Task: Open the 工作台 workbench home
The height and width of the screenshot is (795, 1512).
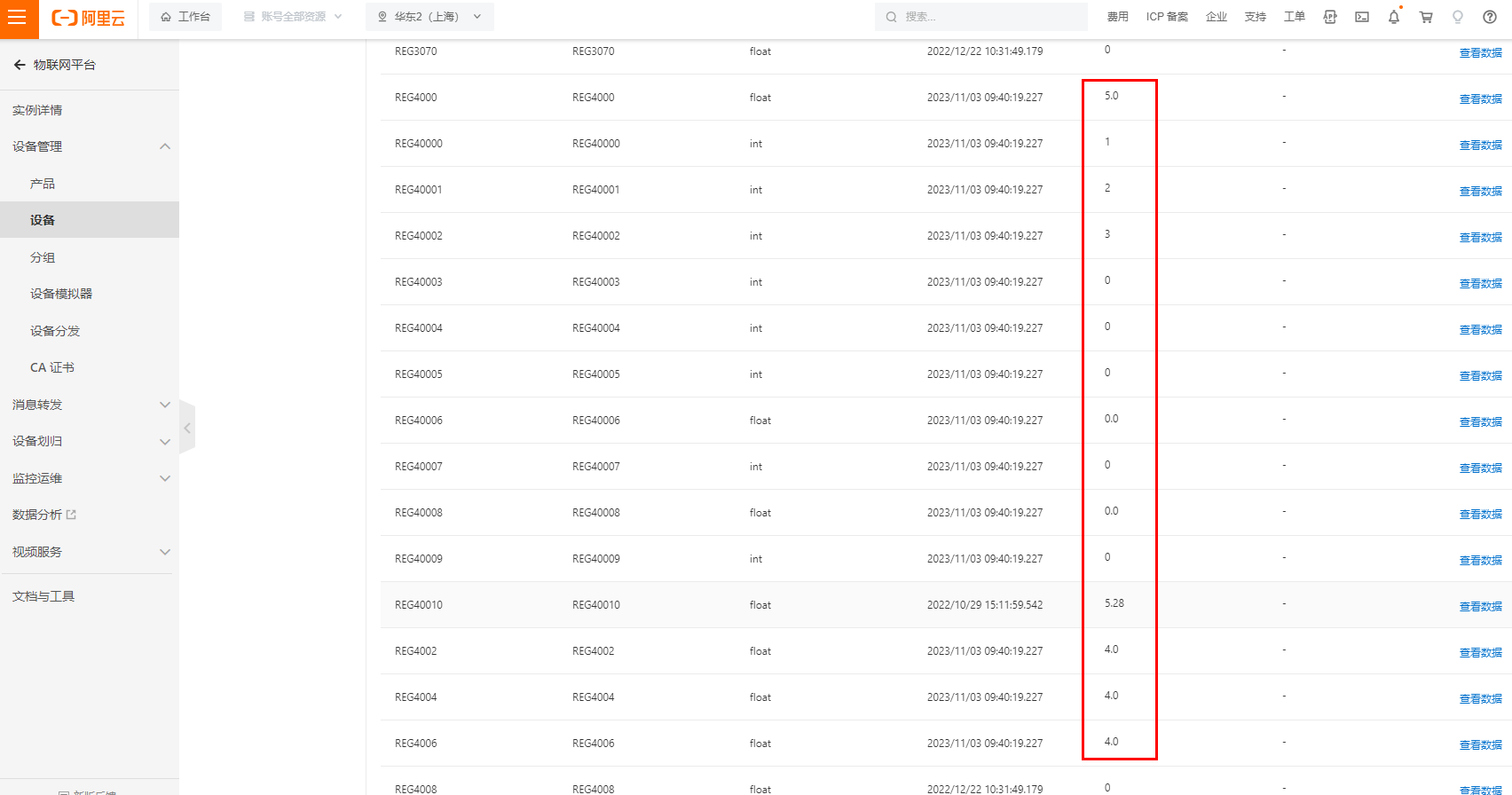Action: click(185, 17)
